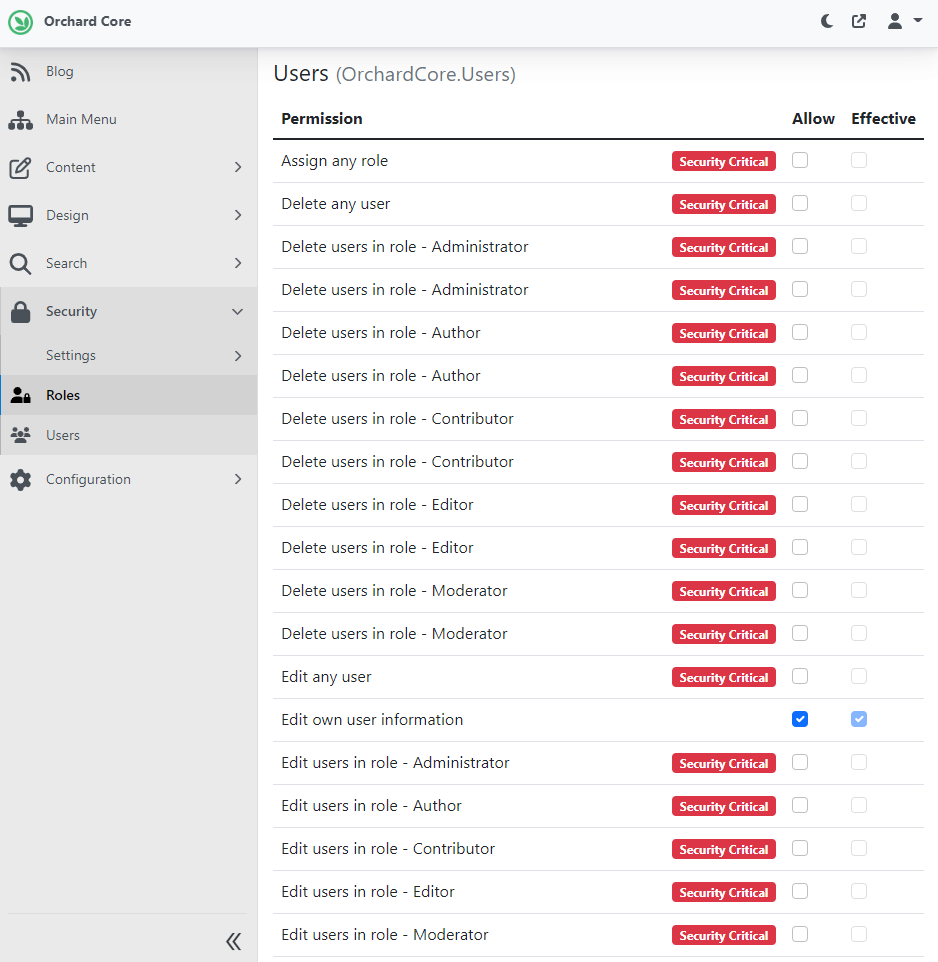Click the Orchard Core logo icon
The height and width of the screenshot is (962, 938).
click(21, 22)
